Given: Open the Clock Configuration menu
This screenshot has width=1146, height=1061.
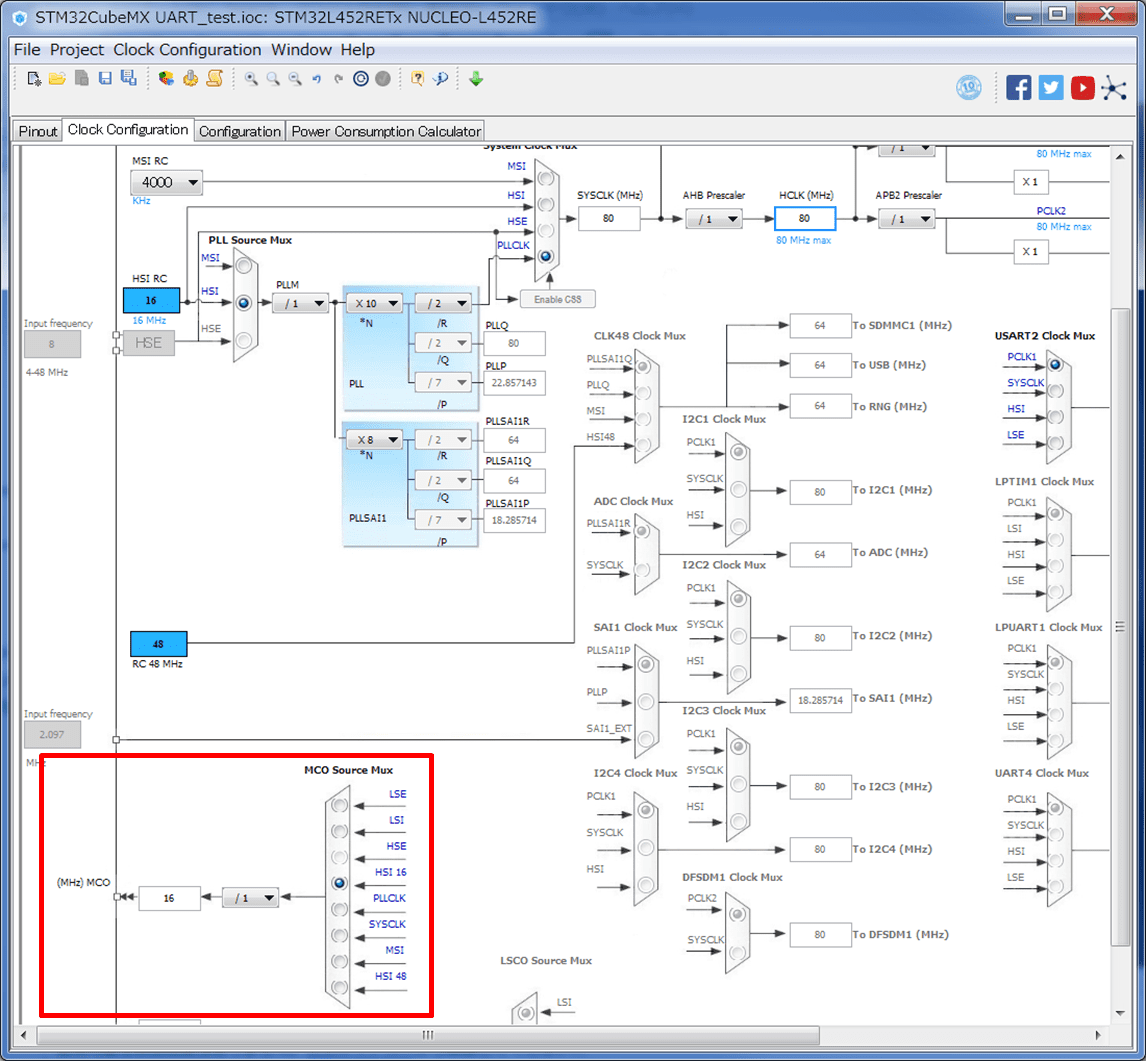Looking at the screenshot, I should [187, 49].
